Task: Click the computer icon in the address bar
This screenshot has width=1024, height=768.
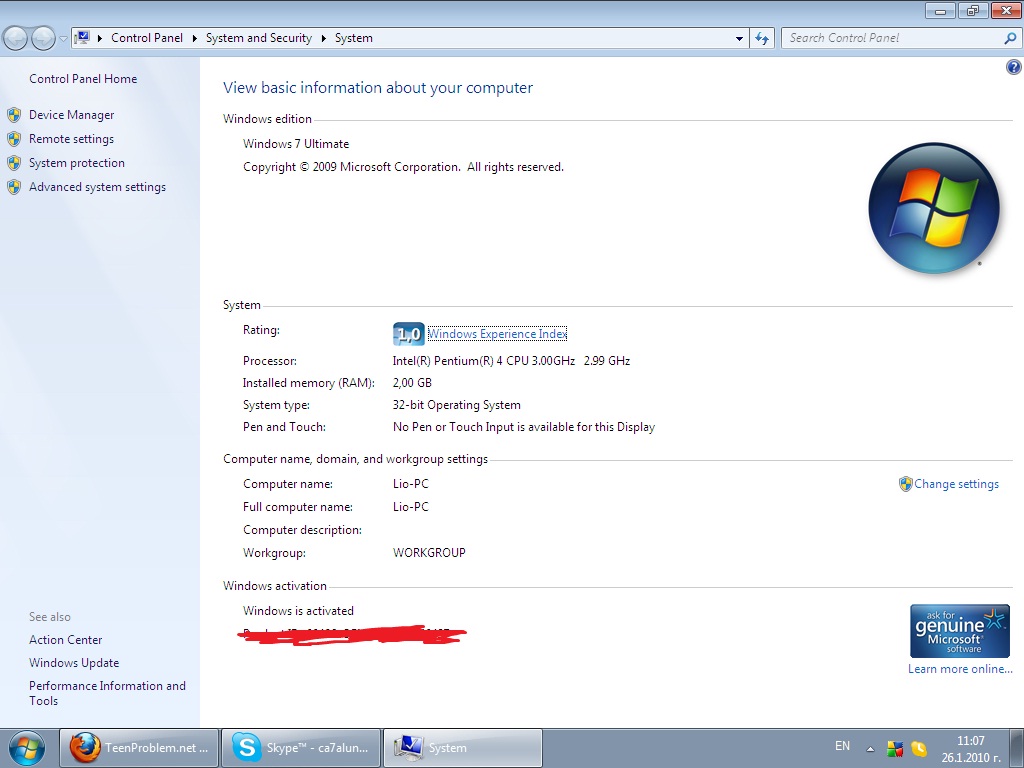Action: (x=82, y=38)
